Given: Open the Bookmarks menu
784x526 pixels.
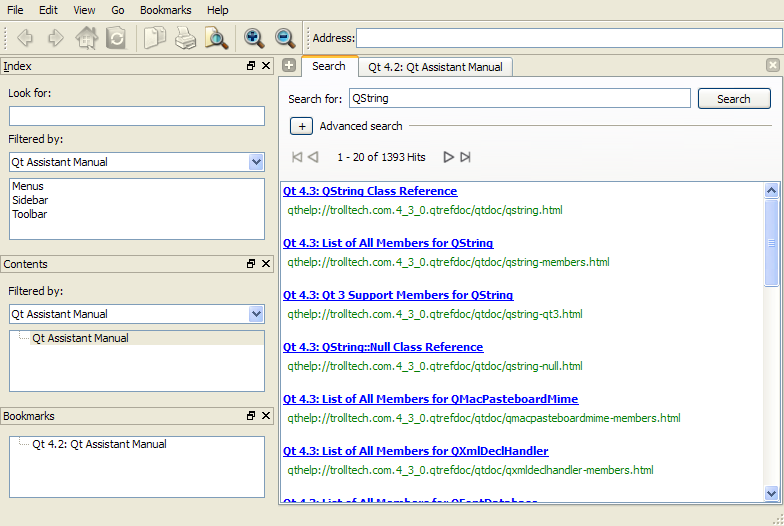Looking at the screenshot, I should (166, 10).
